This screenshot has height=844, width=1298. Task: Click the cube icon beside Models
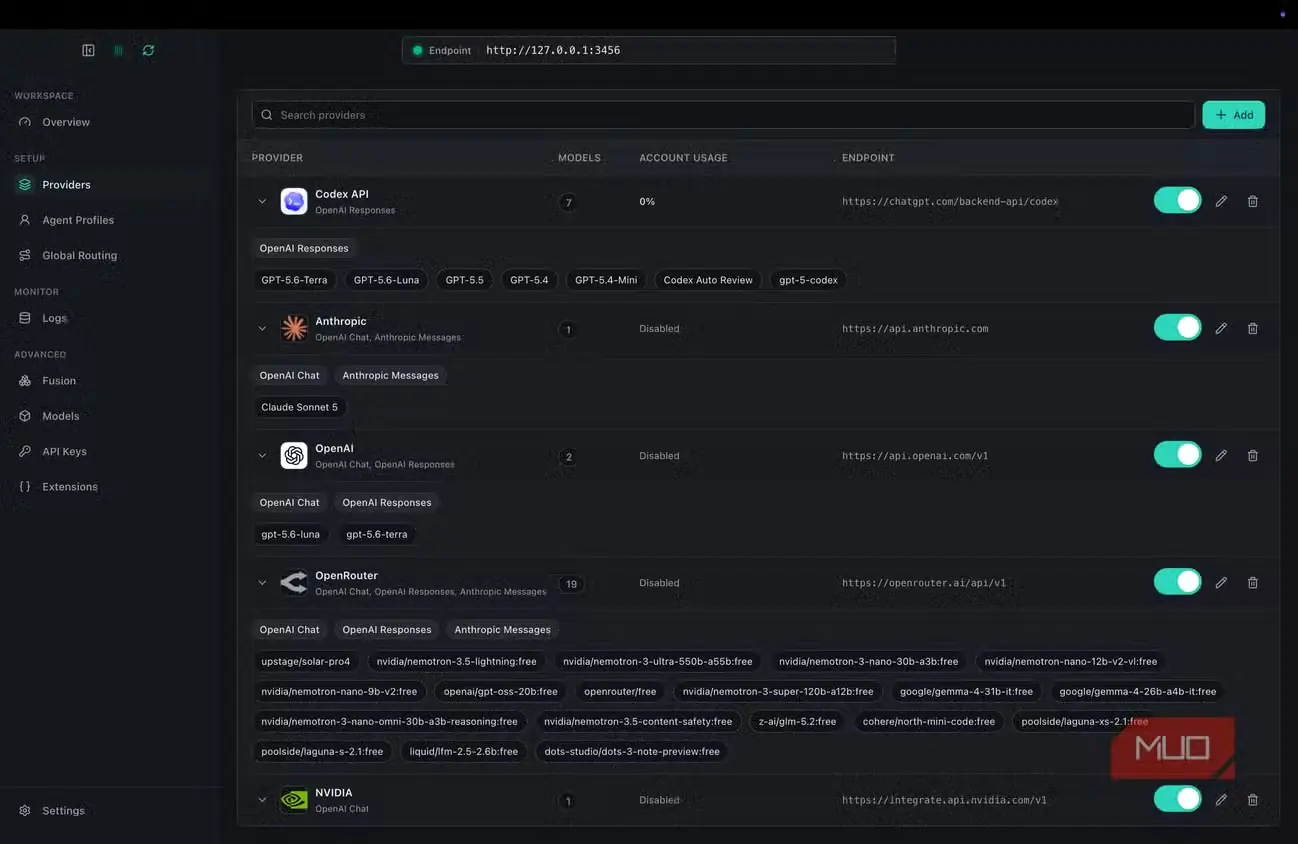(x=25, y=416)
